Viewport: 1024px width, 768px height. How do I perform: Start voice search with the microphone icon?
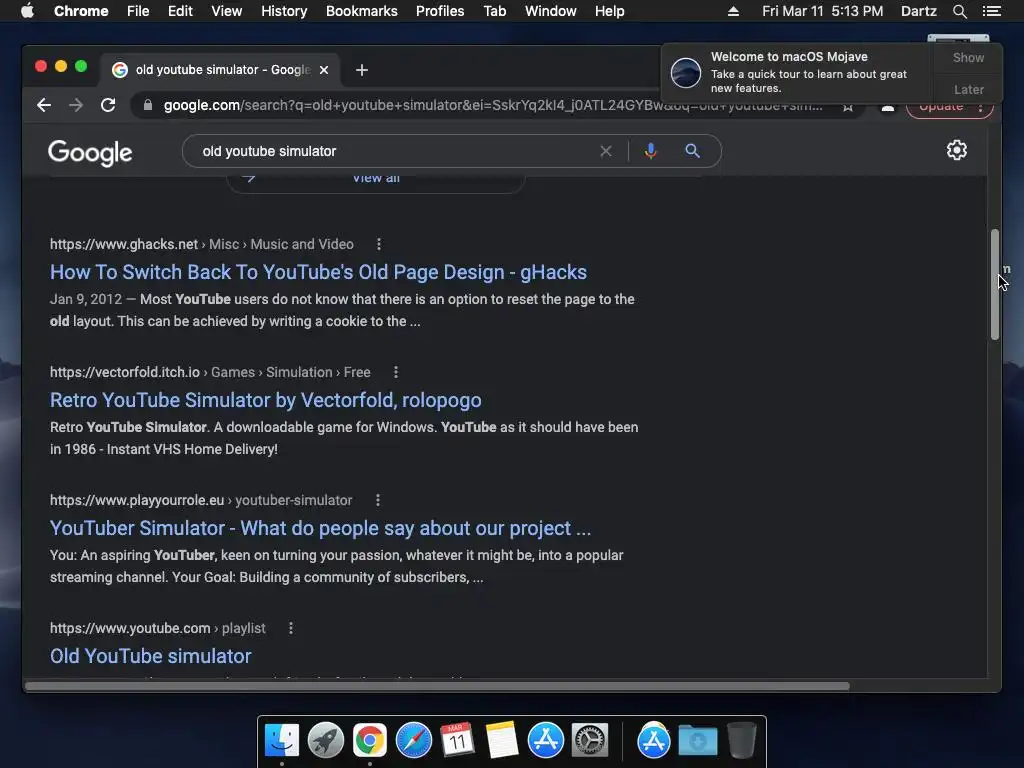click(x=650, y=152)
